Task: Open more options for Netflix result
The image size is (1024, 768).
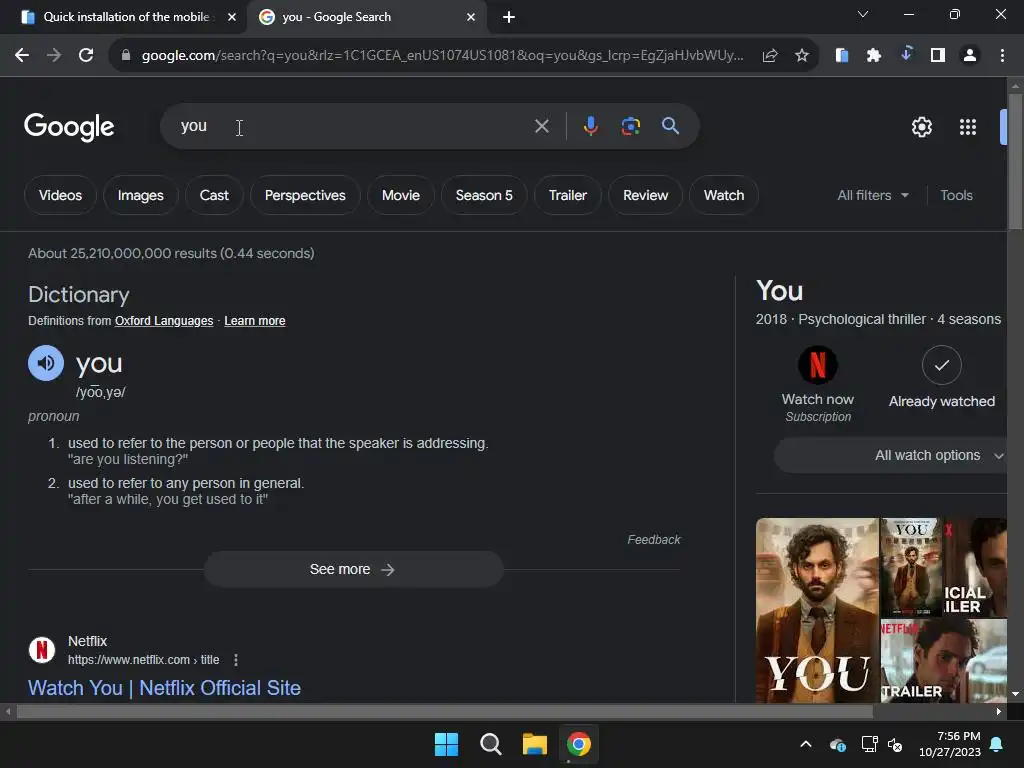Action: tap(236, 660)
